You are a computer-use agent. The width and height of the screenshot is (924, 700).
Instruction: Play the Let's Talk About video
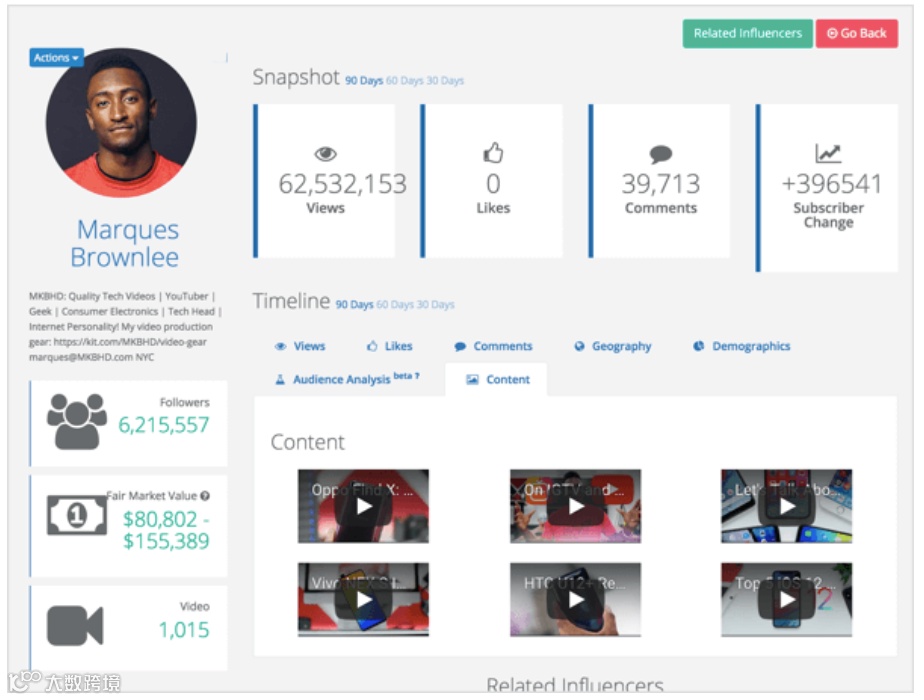point(787,506)
